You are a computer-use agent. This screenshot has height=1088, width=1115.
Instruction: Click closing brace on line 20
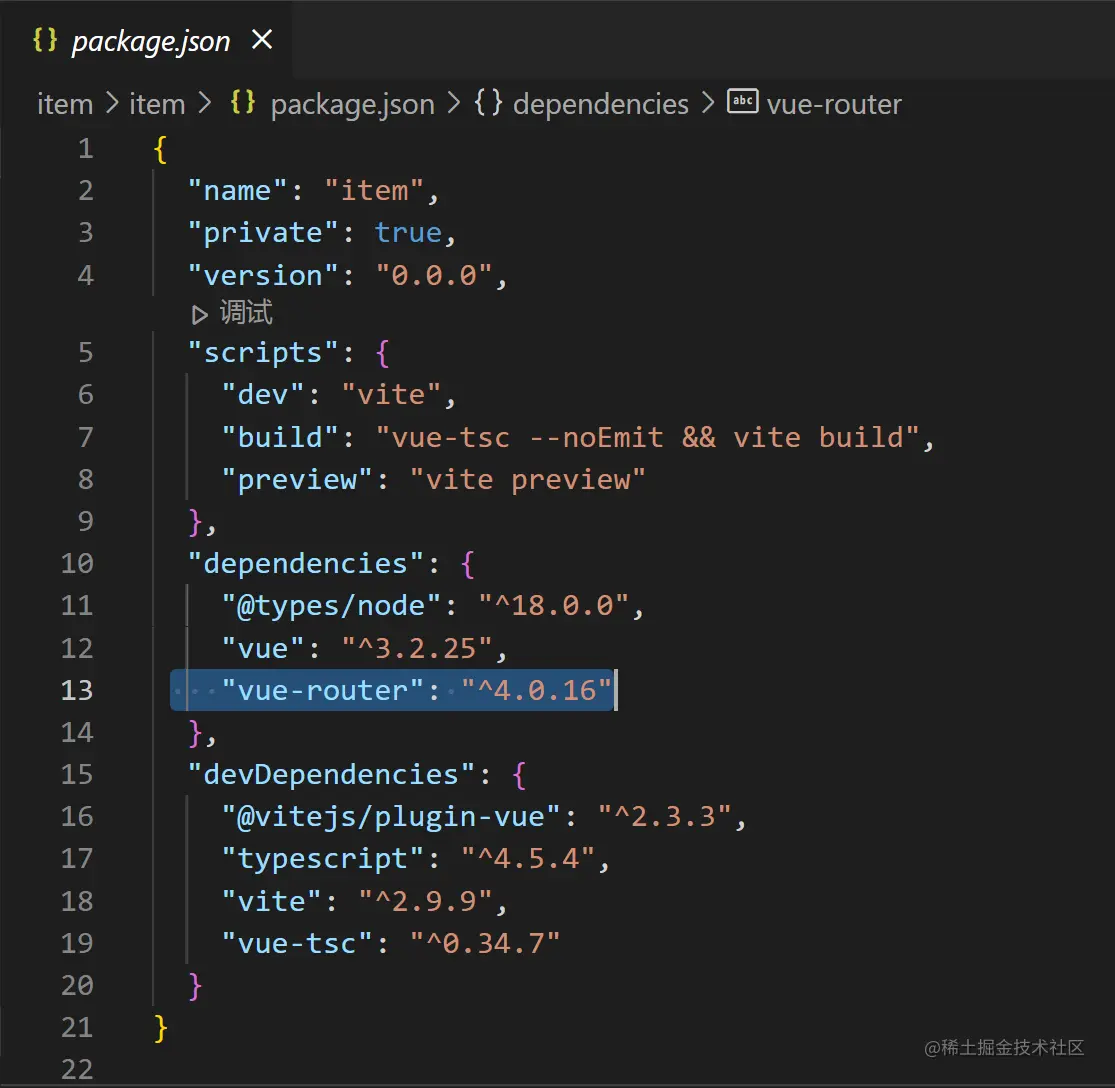click(195, 986)
